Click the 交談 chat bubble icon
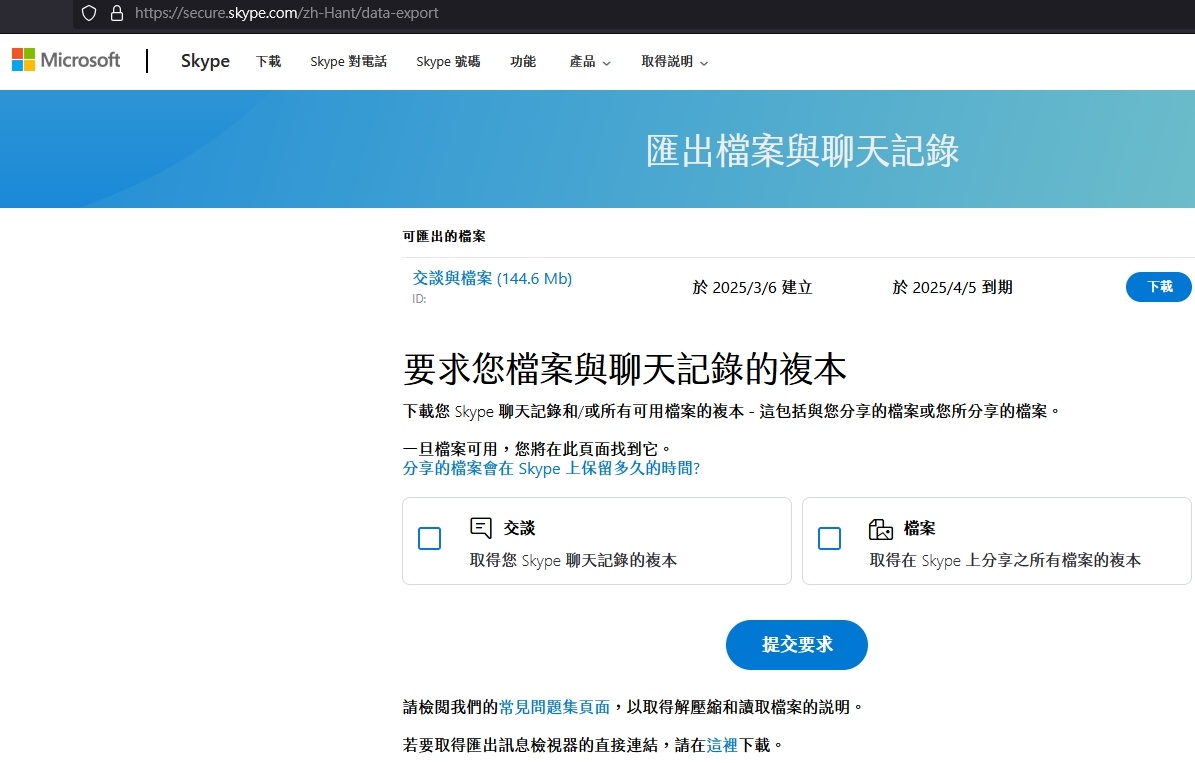This screenshot has width=1195, height=763. click(481, 527)
